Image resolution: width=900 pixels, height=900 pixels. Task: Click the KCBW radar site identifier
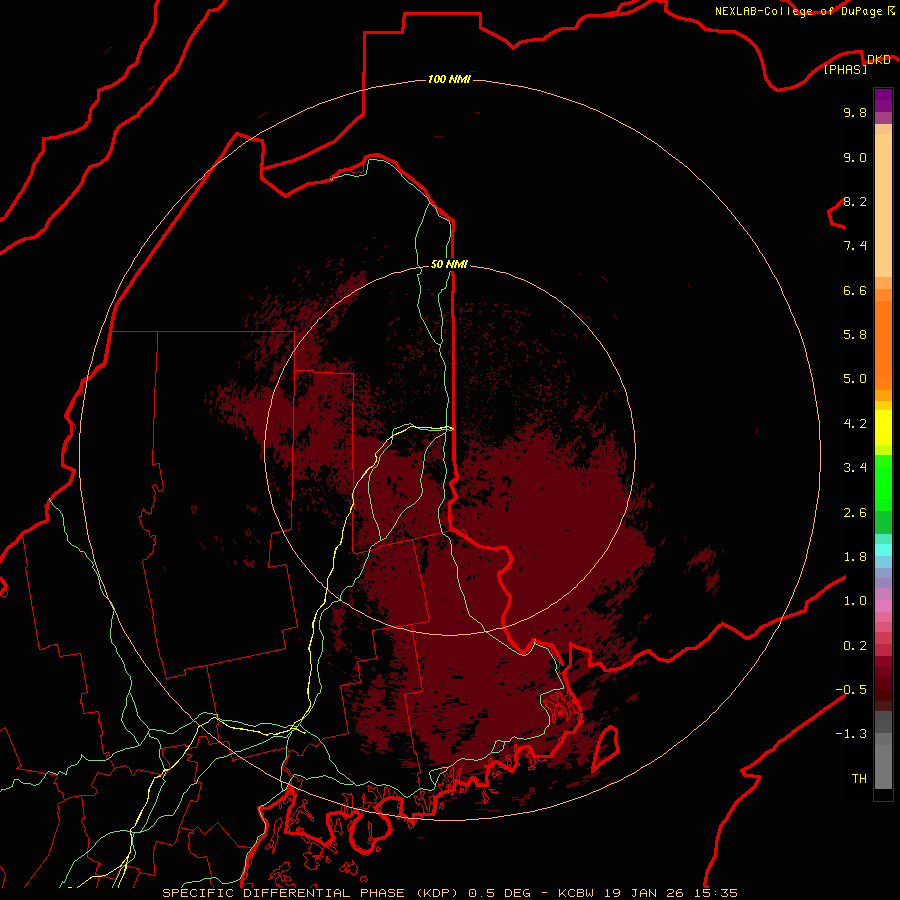(x=576, y=893)
